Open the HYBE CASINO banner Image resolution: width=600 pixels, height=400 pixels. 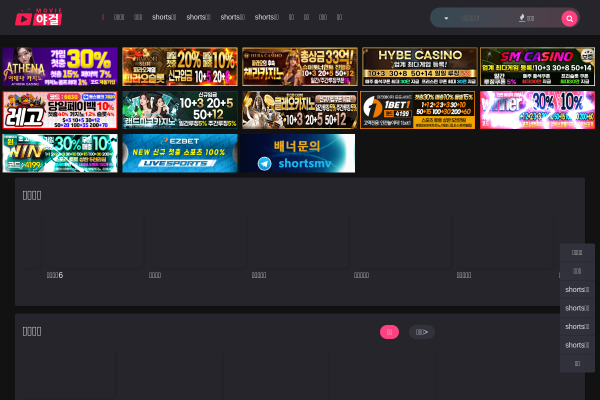[x=420, y=67]
